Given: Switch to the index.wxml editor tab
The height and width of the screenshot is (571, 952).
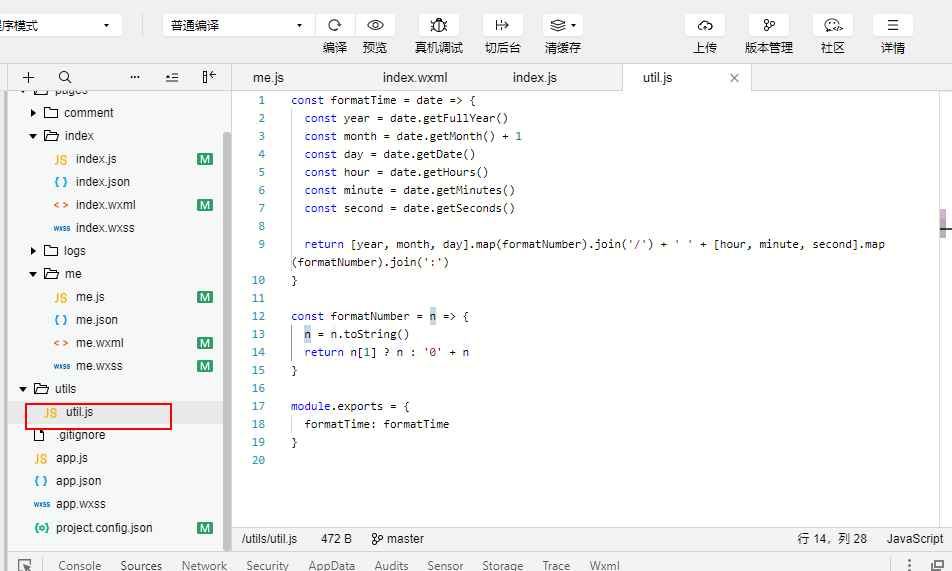Looking at the screenshot, I should (415, 78).
